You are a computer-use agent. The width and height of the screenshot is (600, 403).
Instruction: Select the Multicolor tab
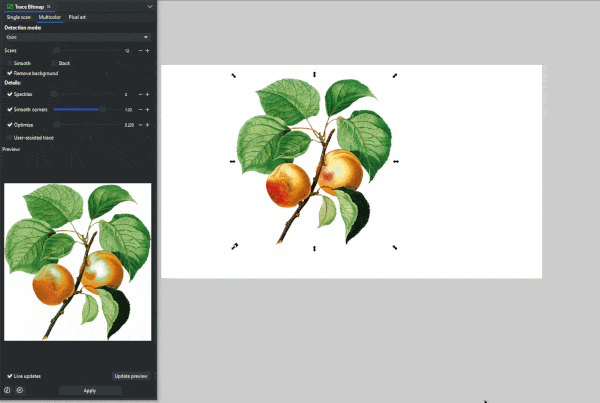[x=50, y=17]
